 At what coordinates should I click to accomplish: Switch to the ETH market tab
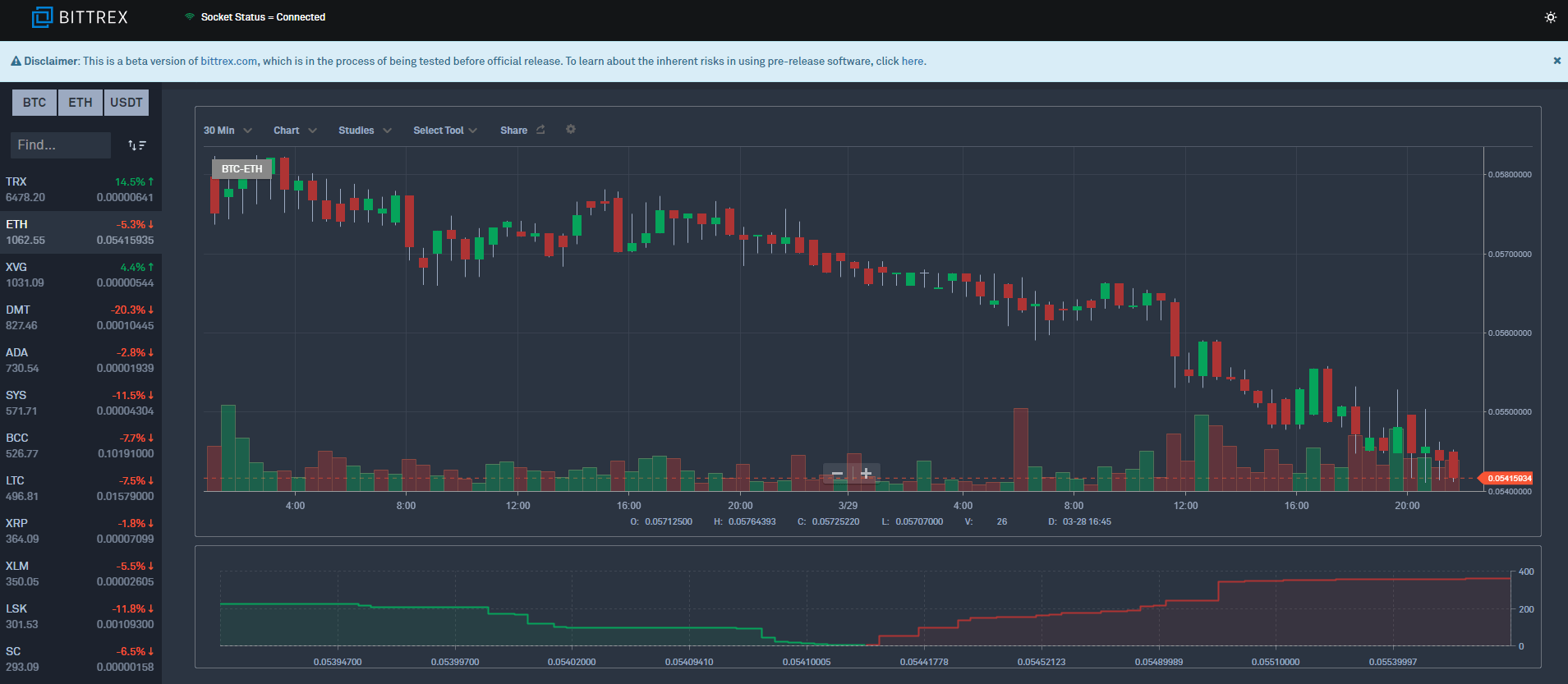[80, 103]
